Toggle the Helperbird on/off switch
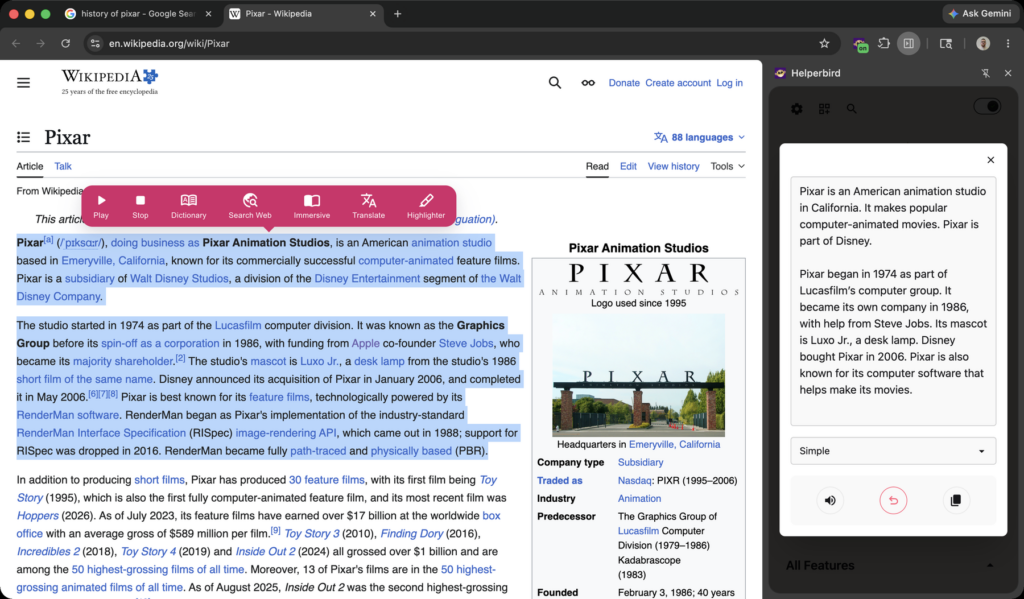Viewport: 1024px width, 599px height. (987, 106)
